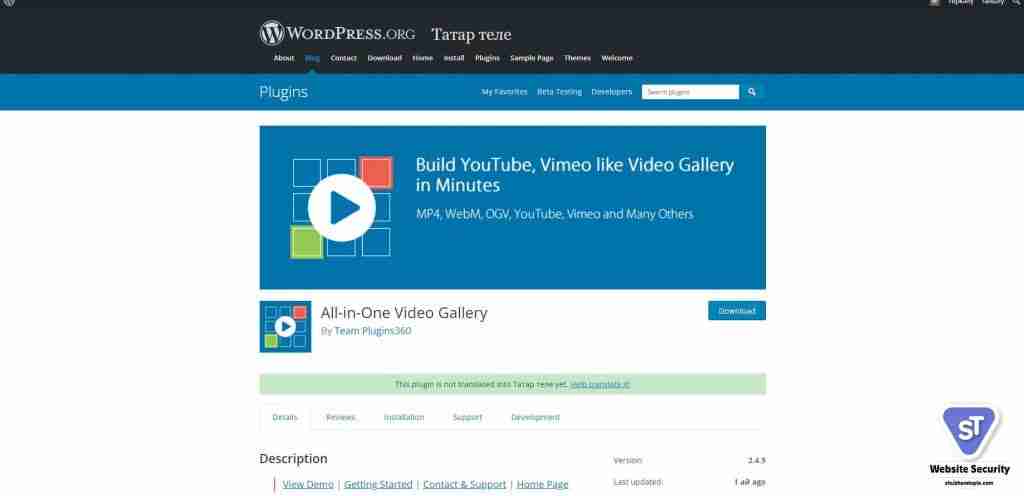The width and height of the screenshot is (1024, 496).
Task: Click the Version label in the sidebar
Action: point(628,460)
